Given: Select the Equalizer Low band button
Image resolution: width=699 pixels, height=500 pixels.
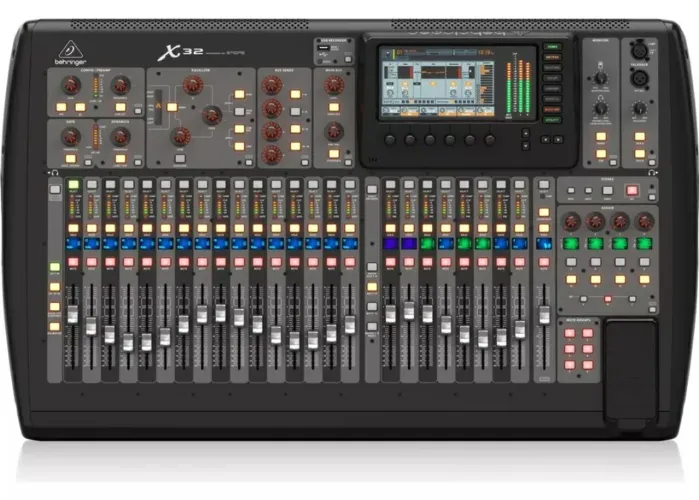Looking at the screenshot, I should click(239, 146).
